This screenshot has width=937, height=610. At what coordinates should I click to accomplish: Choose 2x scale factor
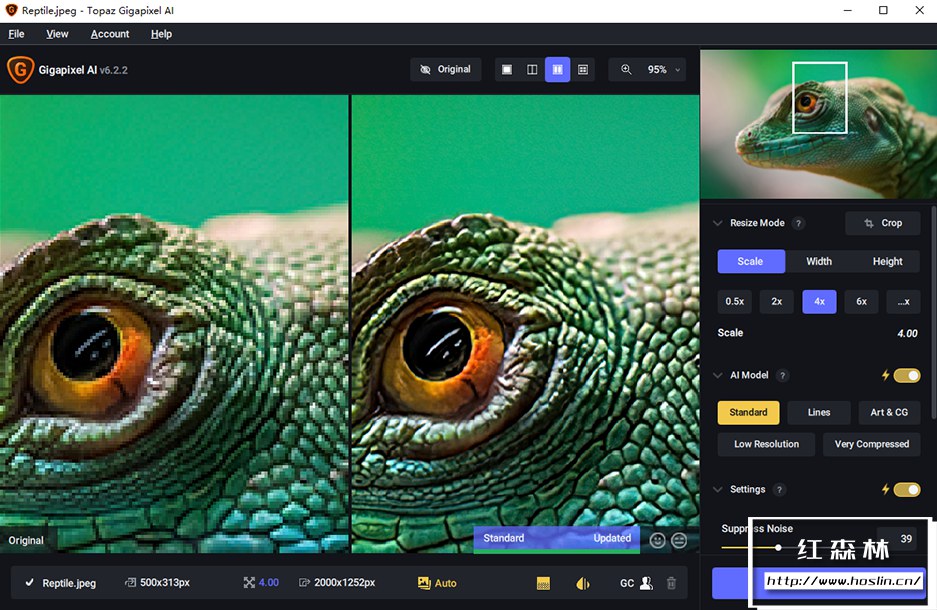coord(777,301)
